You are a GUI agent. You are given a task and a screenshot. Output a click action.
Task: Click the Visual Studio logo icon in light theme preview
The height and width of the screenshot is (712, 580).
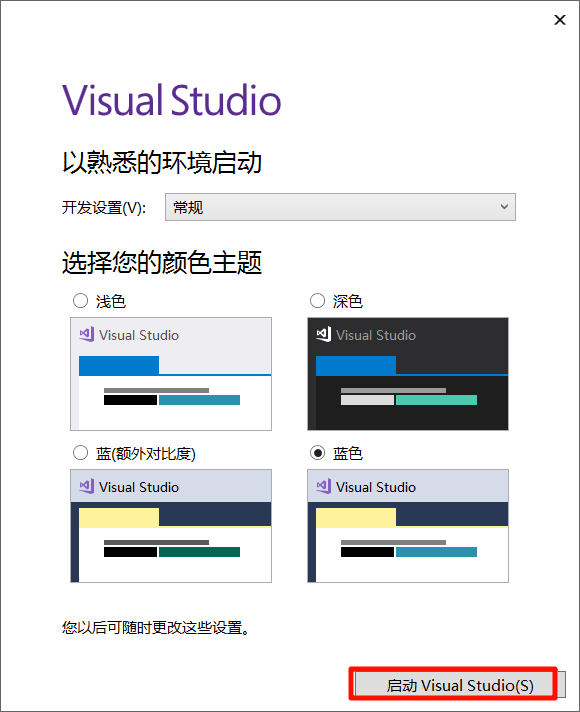tap(87, 334)
